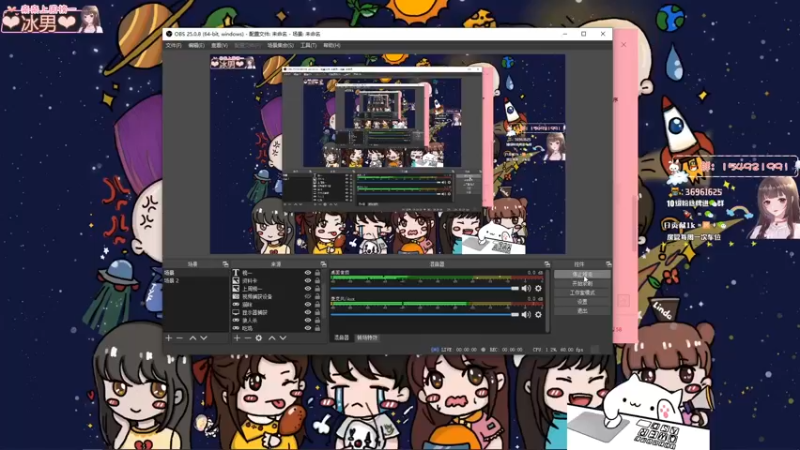Click the 显示器捕获 monitor icon
This screenshot has height=450, width=800.
pyautogui.click(x=236, y=312)
